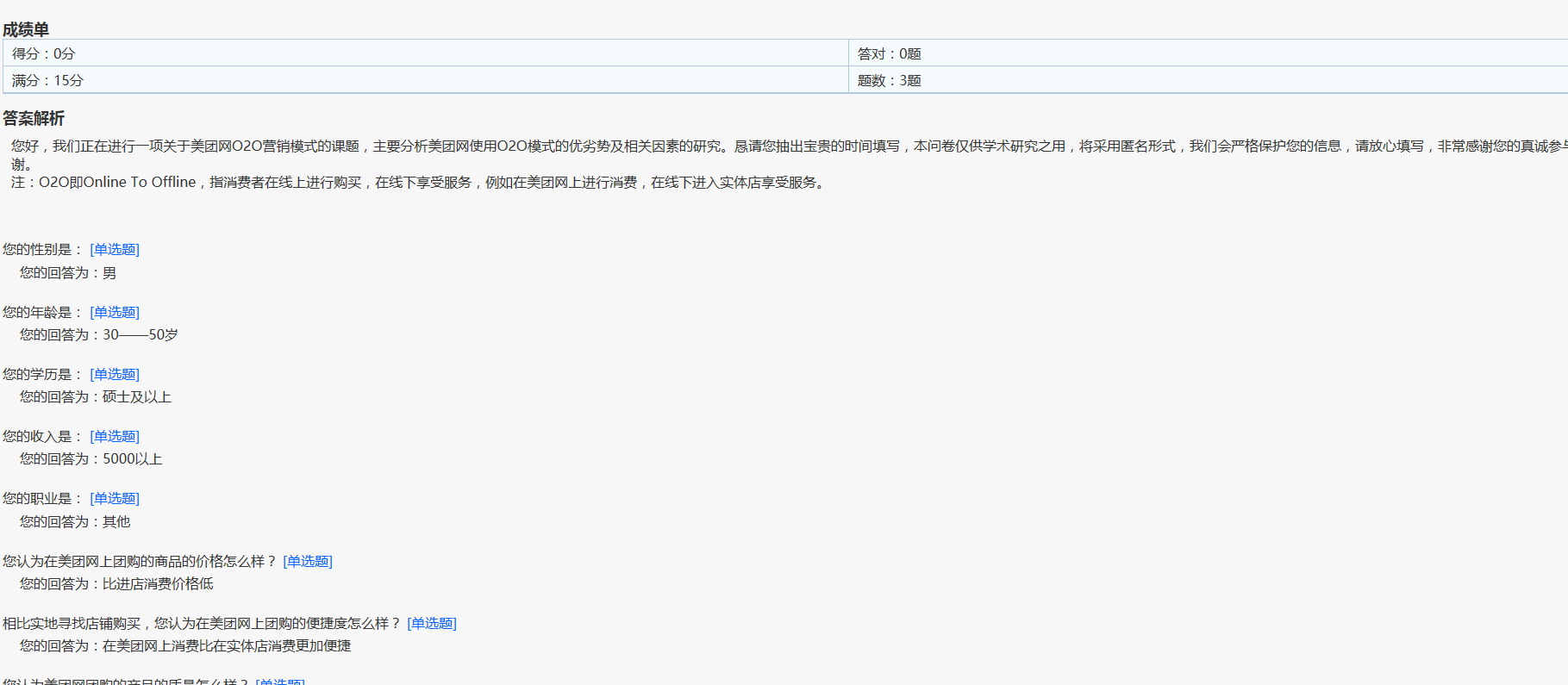Click the question about 团购的便捷度
The height and width of the screenshot is (685, 1568).
(202, 623)
